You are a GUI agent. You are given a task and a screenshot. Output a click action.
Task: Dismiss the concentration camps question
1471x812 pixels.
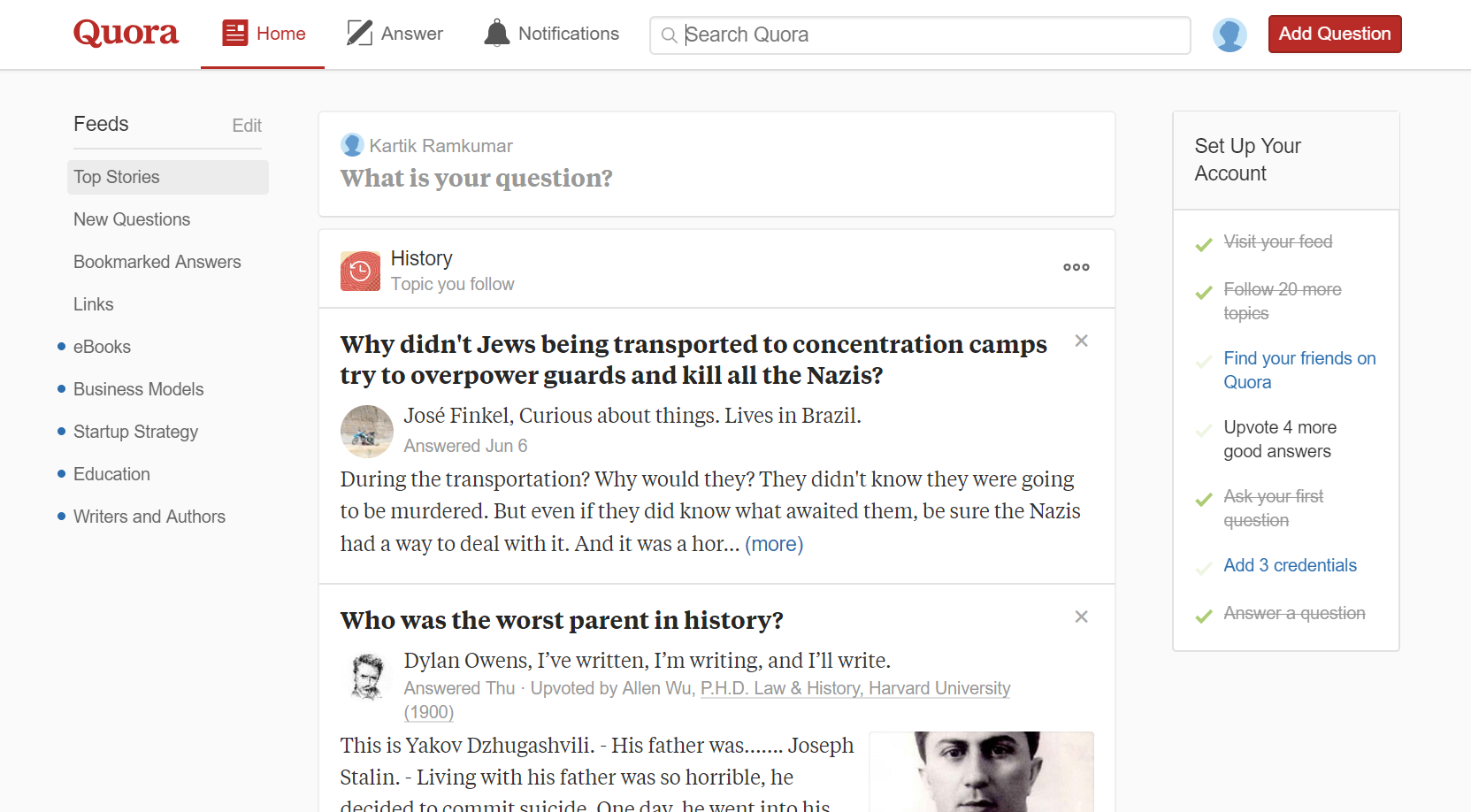[1081, 341]
